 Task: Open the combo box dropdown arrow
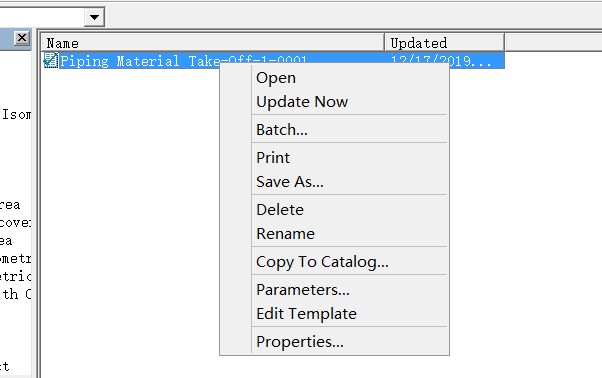94,17
